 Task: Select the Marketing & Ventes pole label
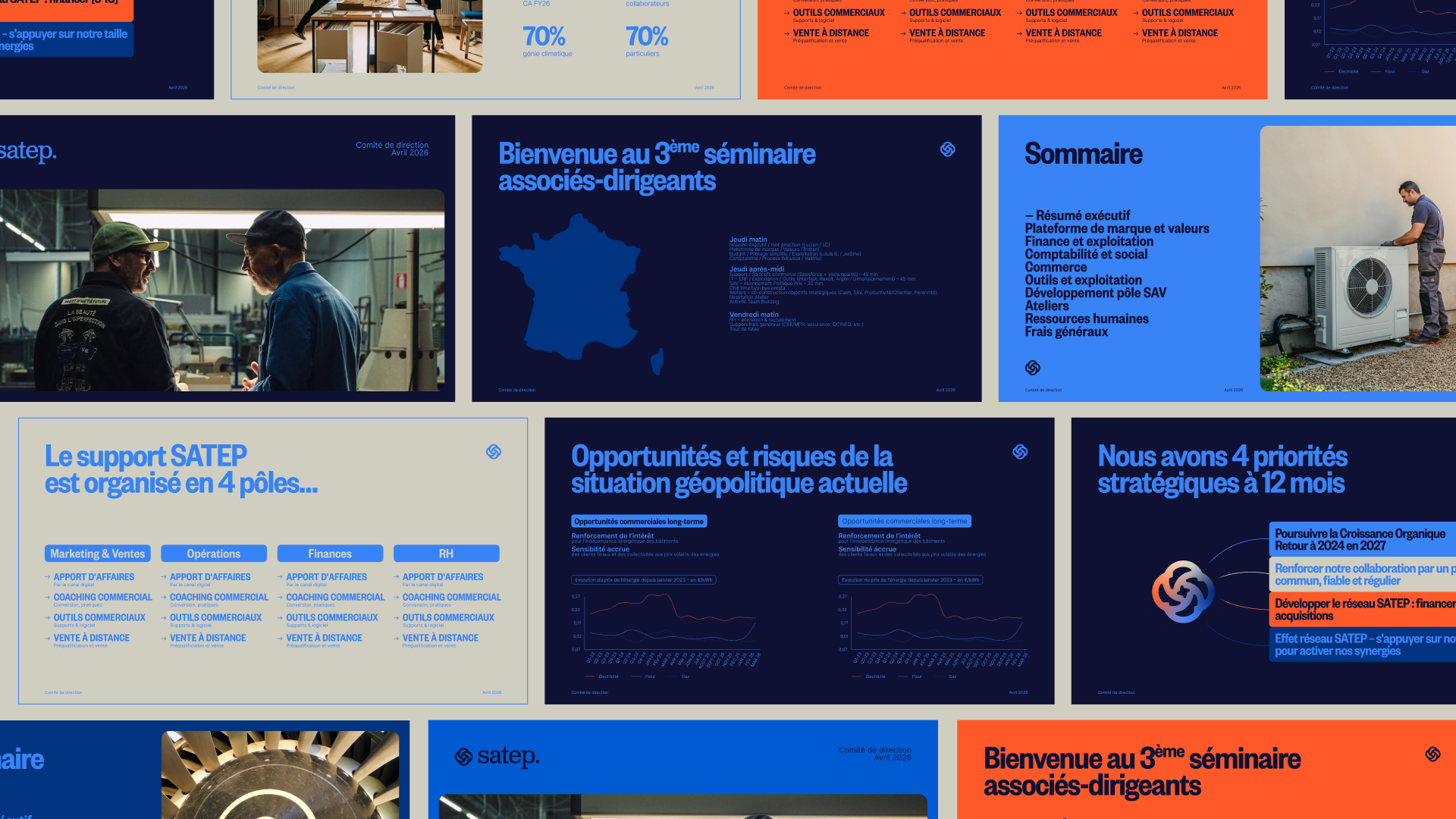[98, 554]
